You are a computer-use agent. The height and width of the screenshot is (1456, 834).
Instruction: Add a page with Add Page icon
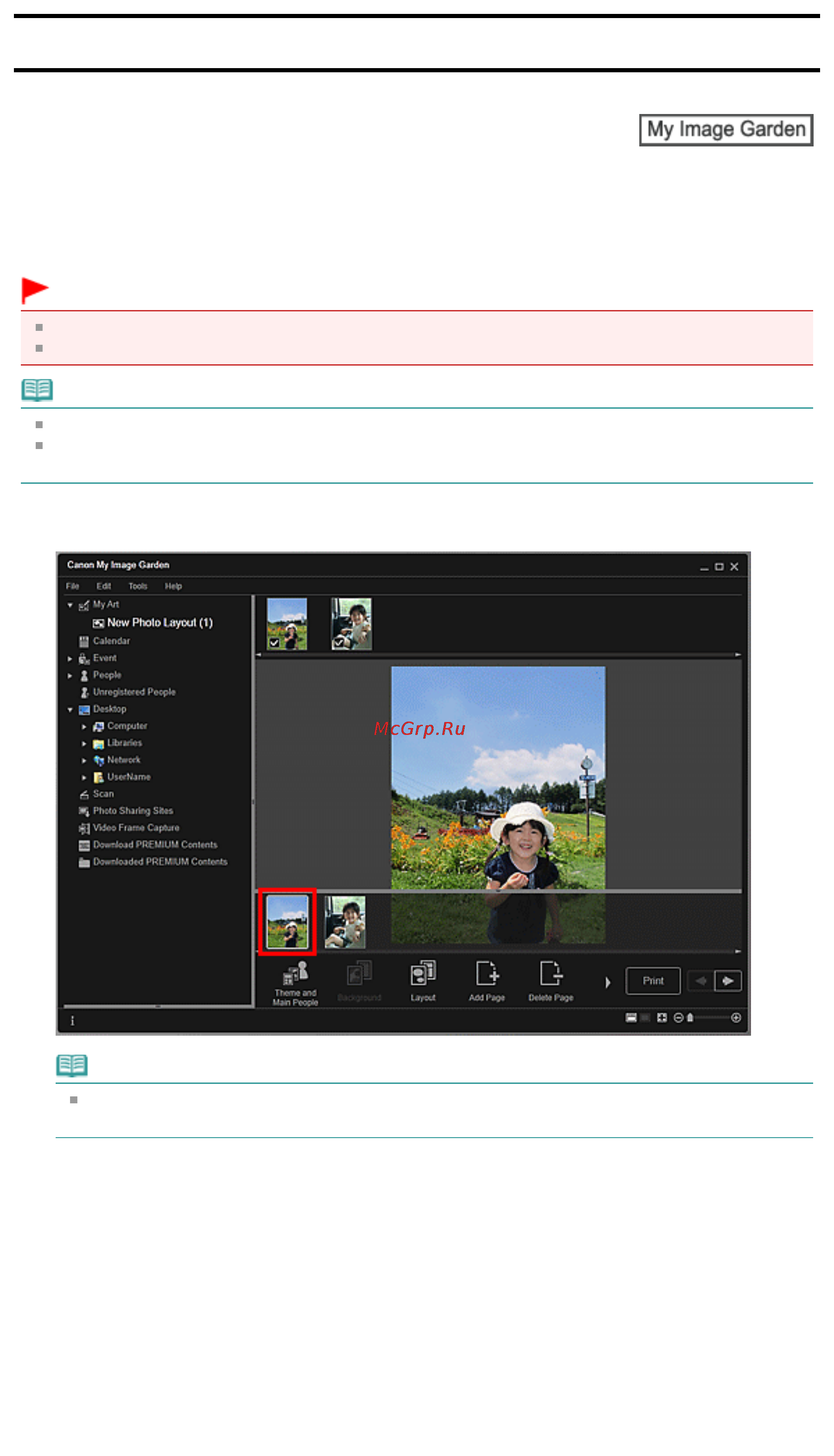click(x=486, y=980)
